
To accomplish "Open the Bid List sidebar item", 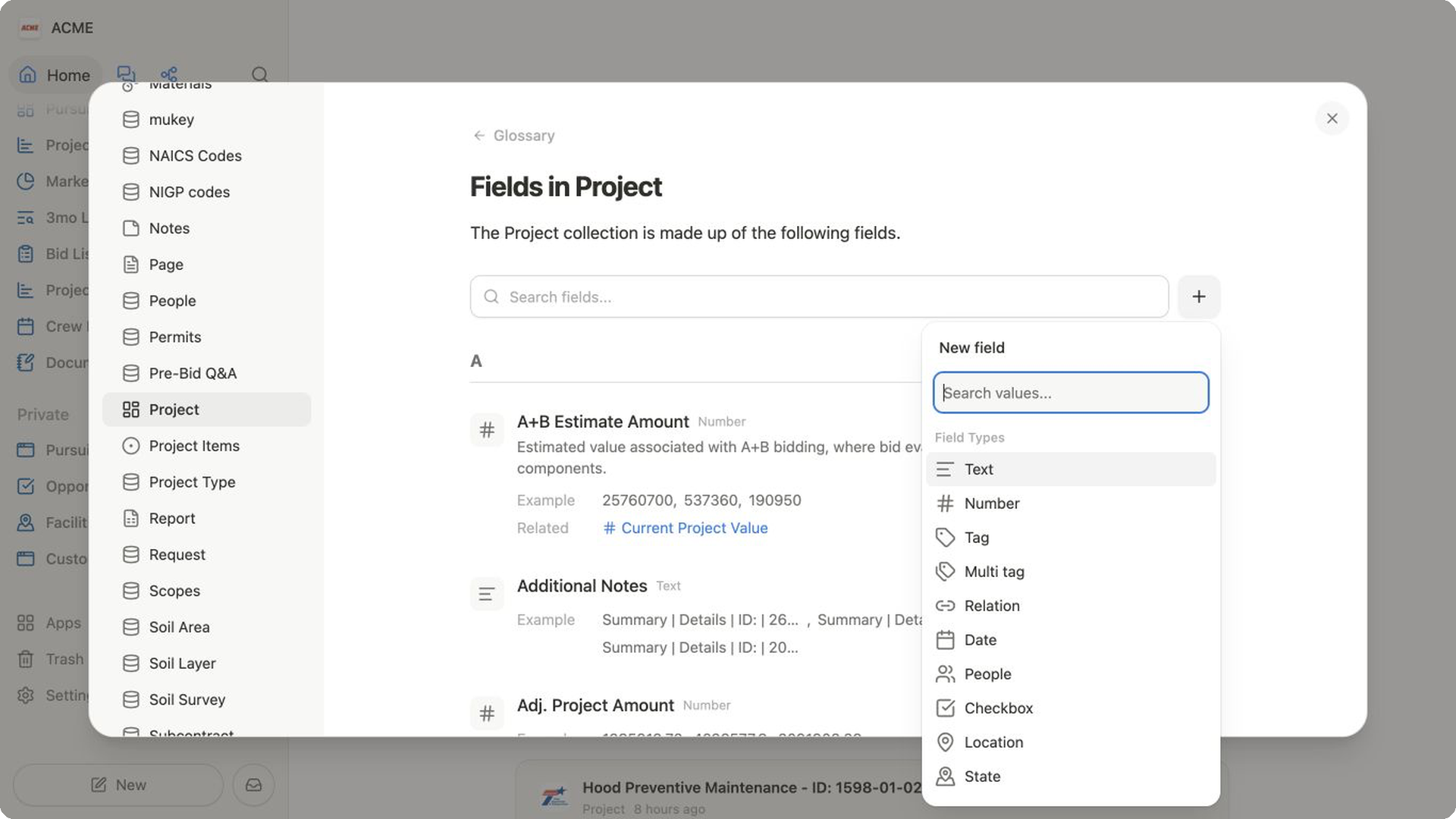I will [52, 254].
